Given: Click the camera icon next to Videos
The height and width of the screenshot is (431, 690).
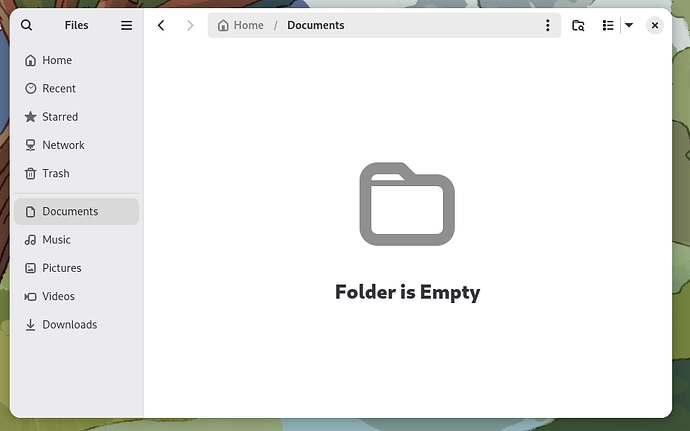Looking at the screenshot, I should [x=30, y=296].
